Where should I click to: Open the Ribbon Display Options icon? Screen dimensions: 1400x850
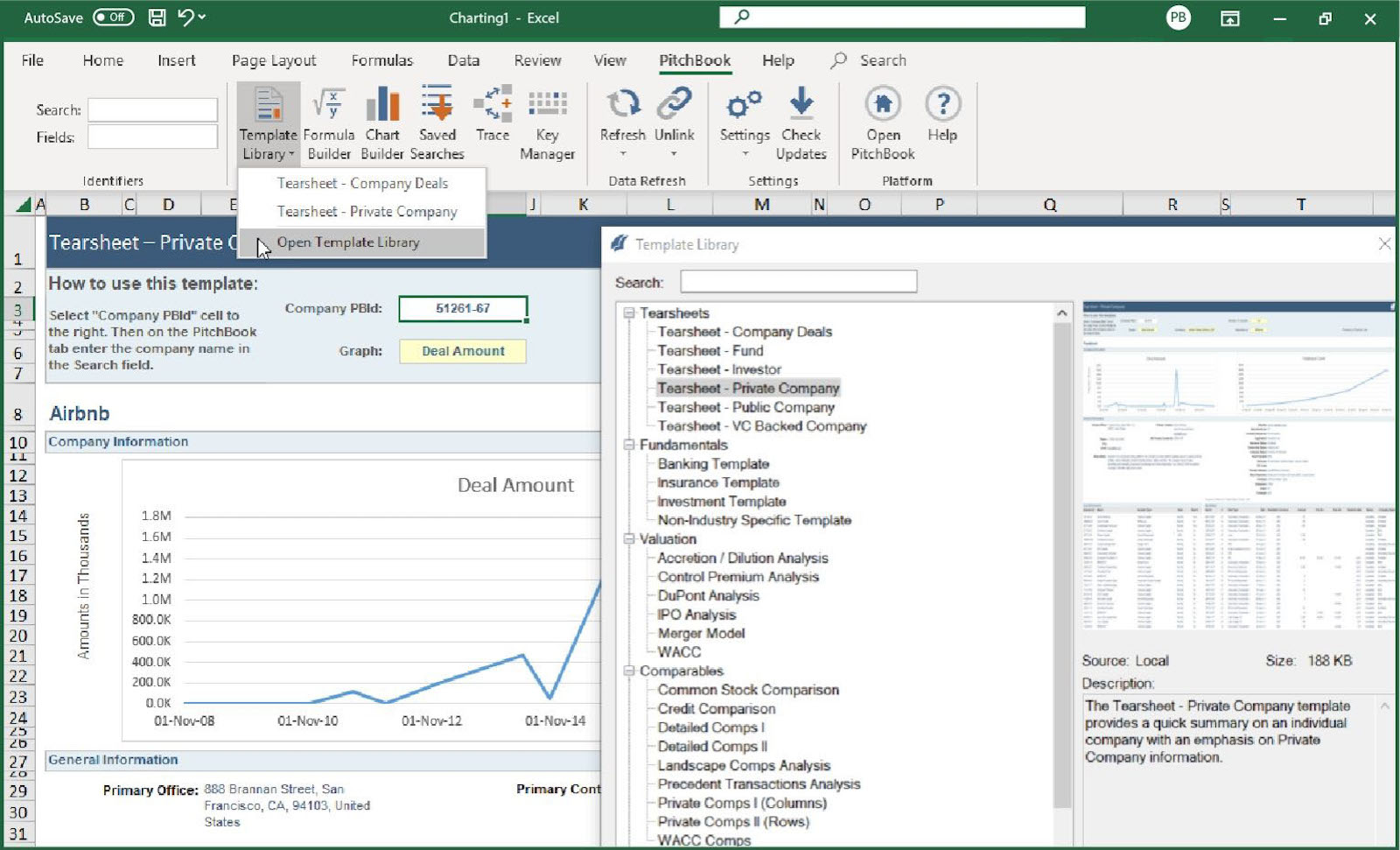1230,18
